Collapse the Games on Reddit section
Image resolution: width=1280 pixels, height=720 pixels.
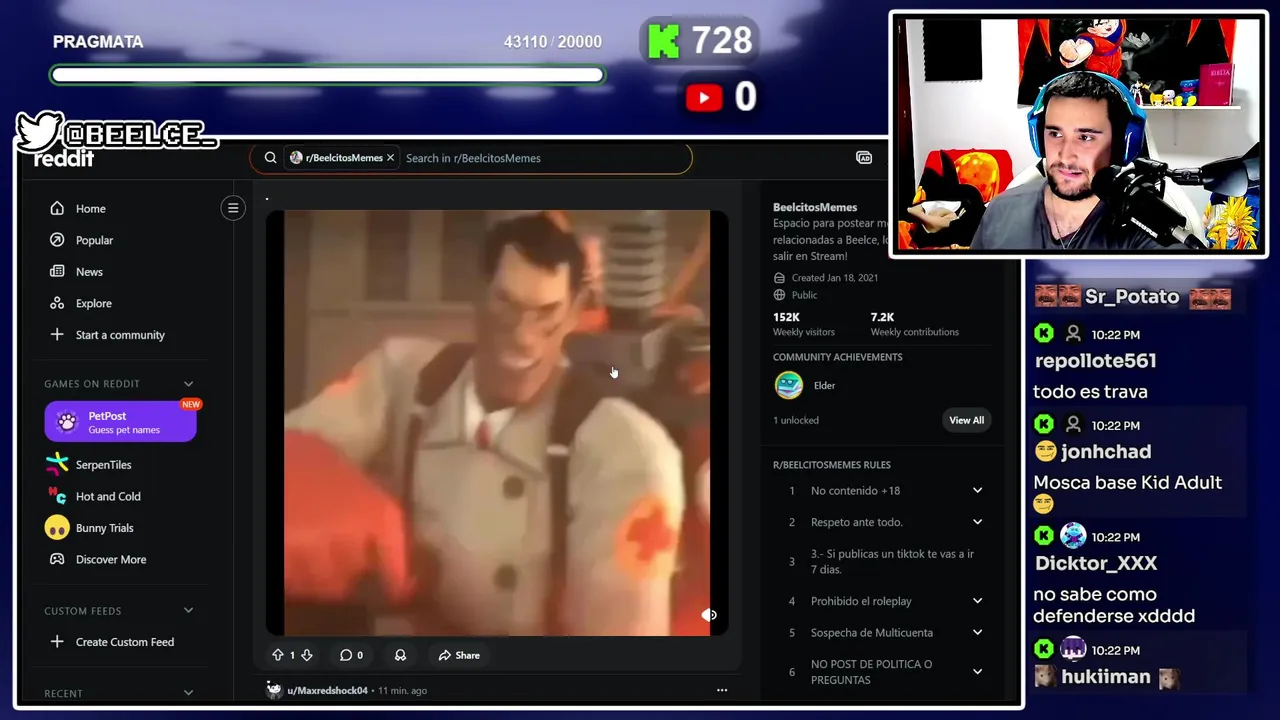pos(188,384)
